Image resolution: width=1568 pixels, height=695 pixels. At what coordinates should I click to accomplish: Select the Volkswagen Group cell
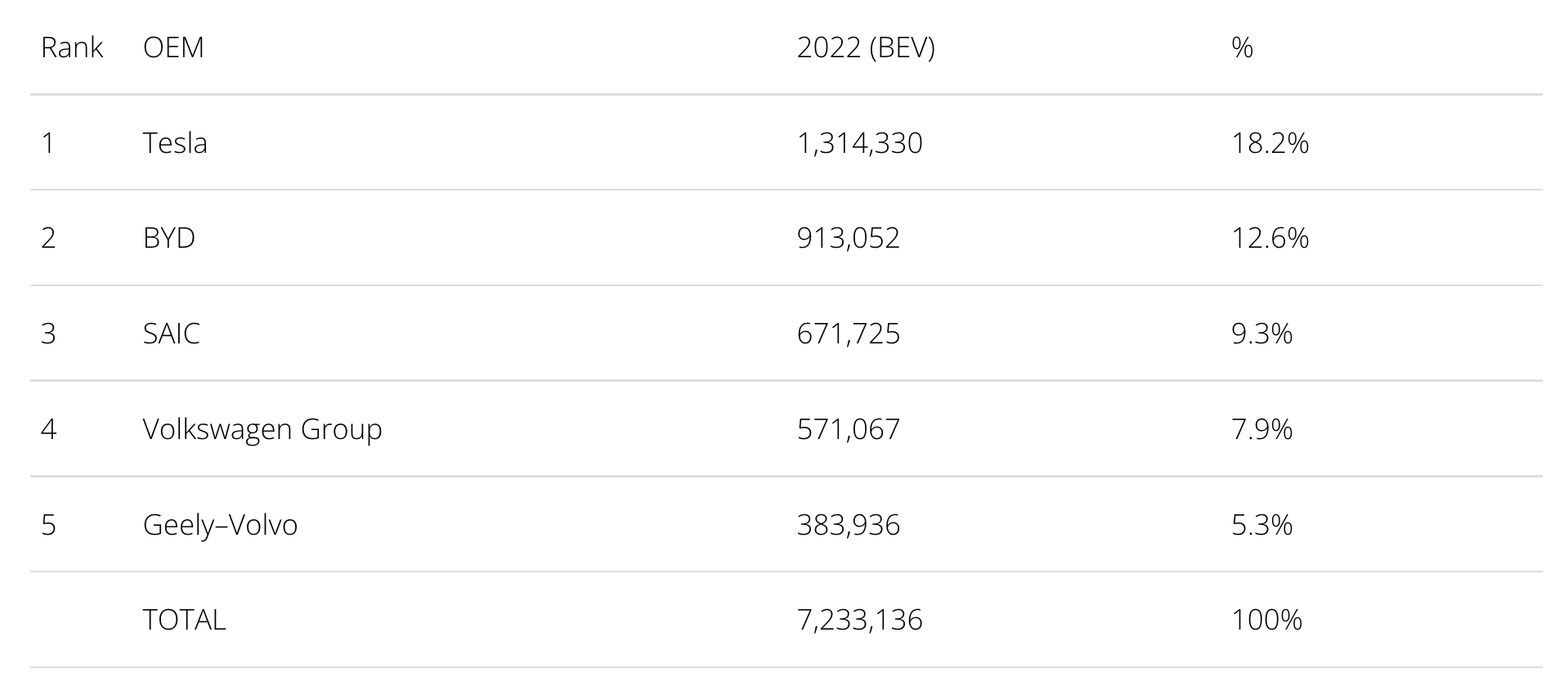pyautogui.click(x=262, y=429)
